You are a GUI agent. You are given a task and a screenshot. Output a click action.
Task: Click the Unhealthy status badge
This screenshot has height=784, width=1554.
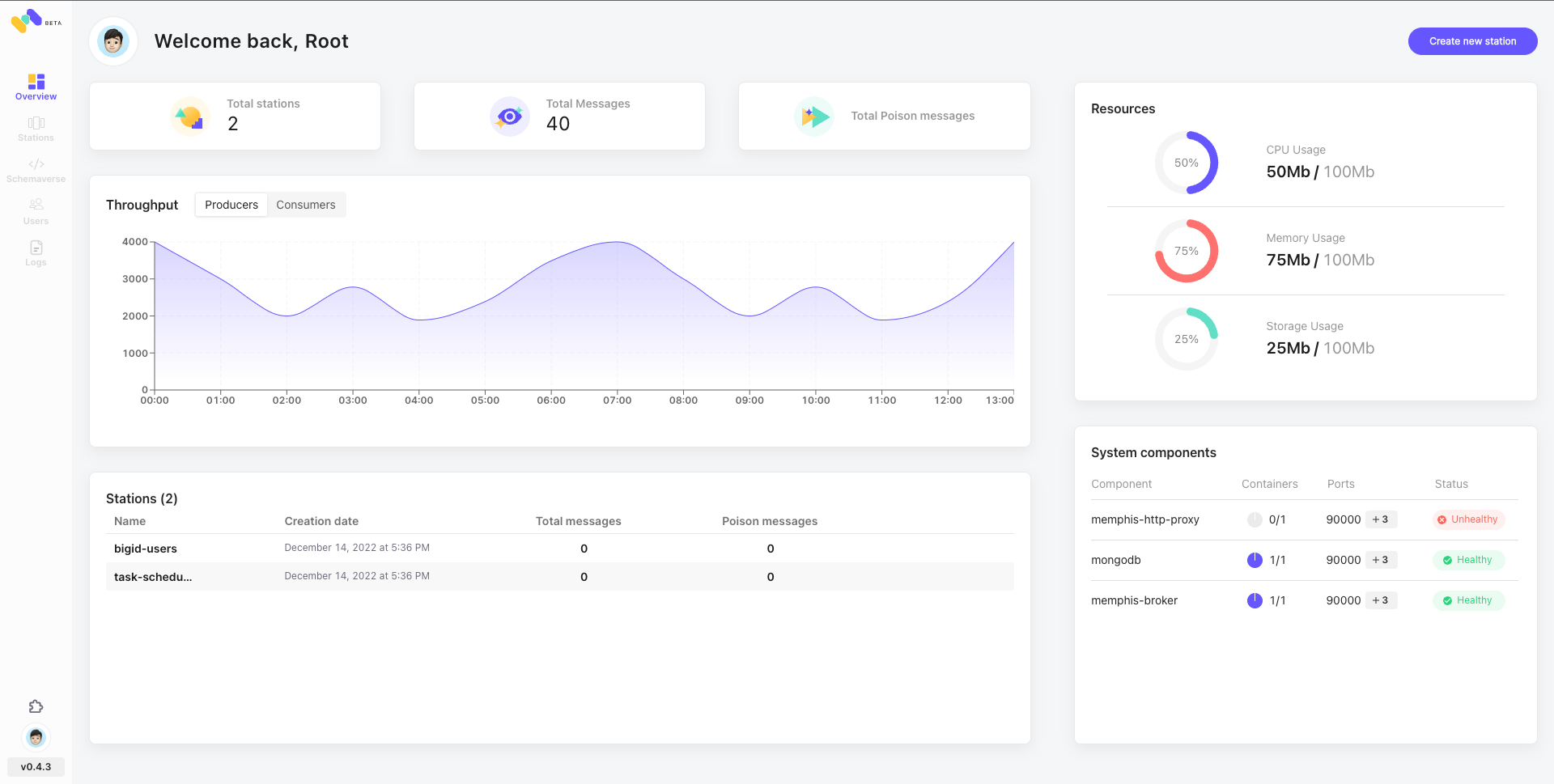tap(1467, 519)
